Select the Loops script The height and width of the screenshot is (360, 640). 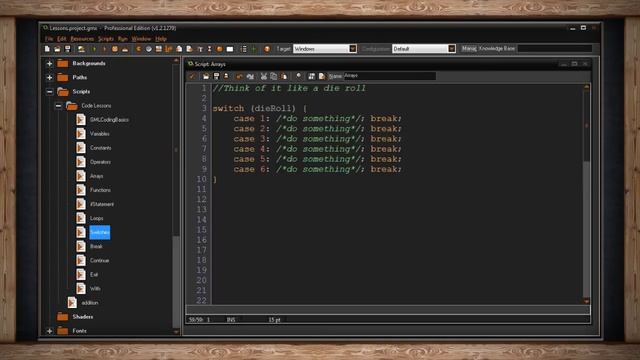(x=96, y=218)
